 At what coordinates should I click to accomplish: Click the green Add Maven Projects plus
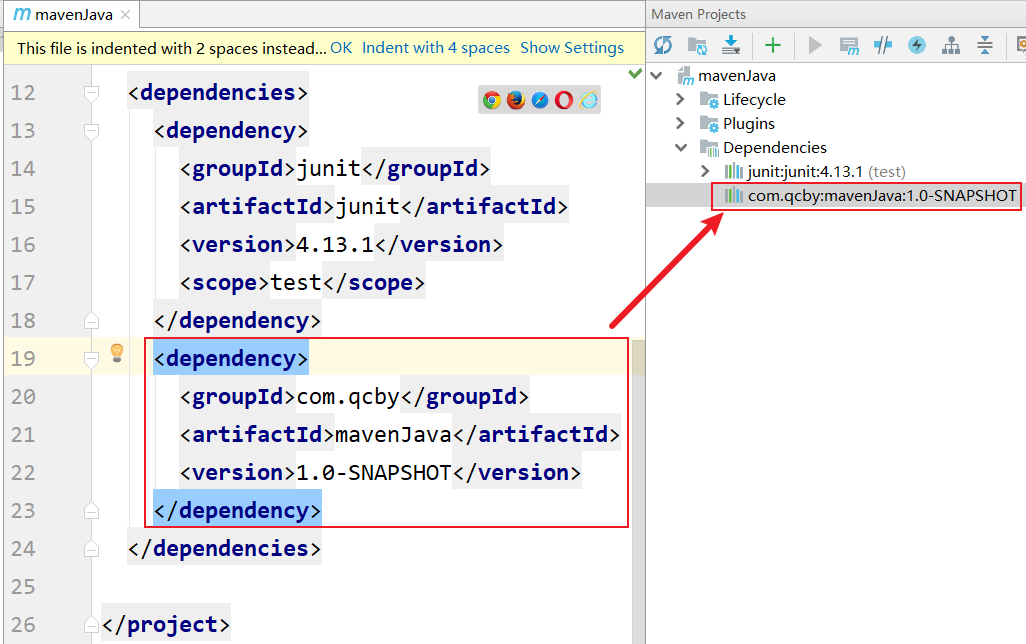pyautogui.click(x=773, y=45)
